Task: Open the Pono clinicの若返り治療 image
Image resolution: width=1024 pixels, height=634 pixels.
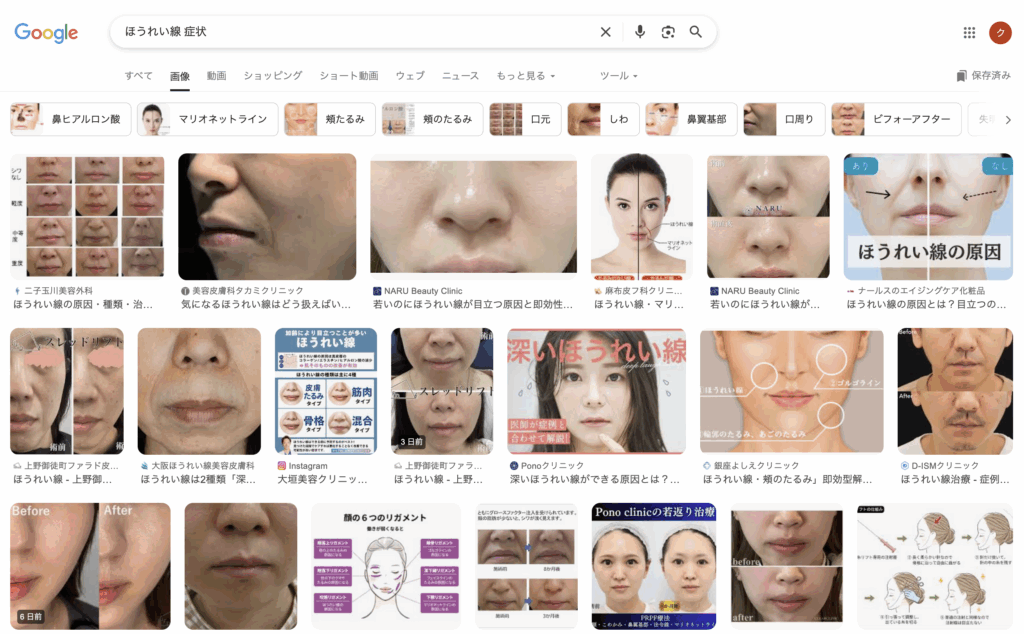Action: pos(654,566)
